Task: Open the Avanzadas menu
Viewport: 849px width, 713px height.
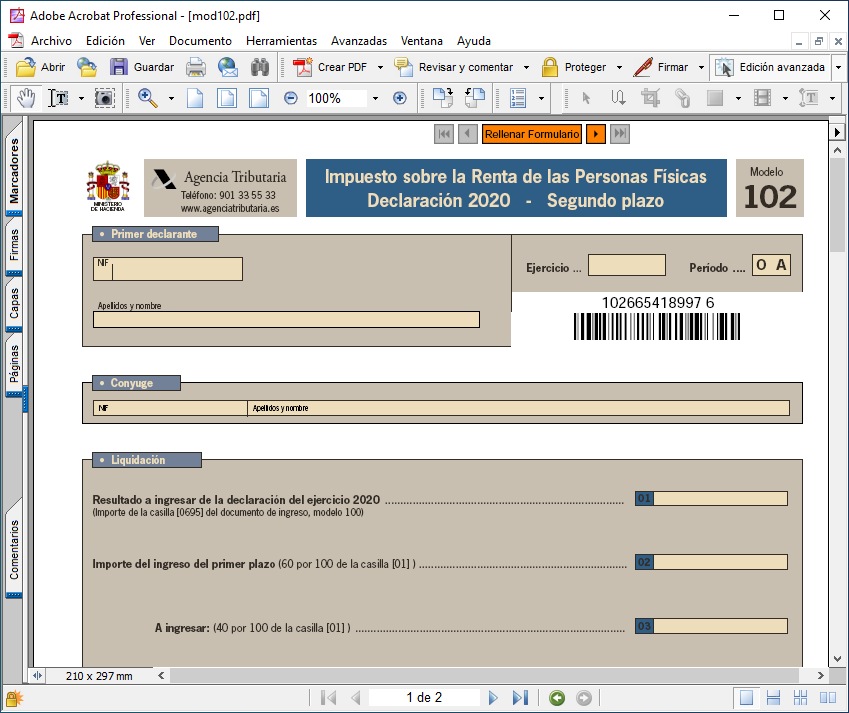Action: (x=358, y=41)
